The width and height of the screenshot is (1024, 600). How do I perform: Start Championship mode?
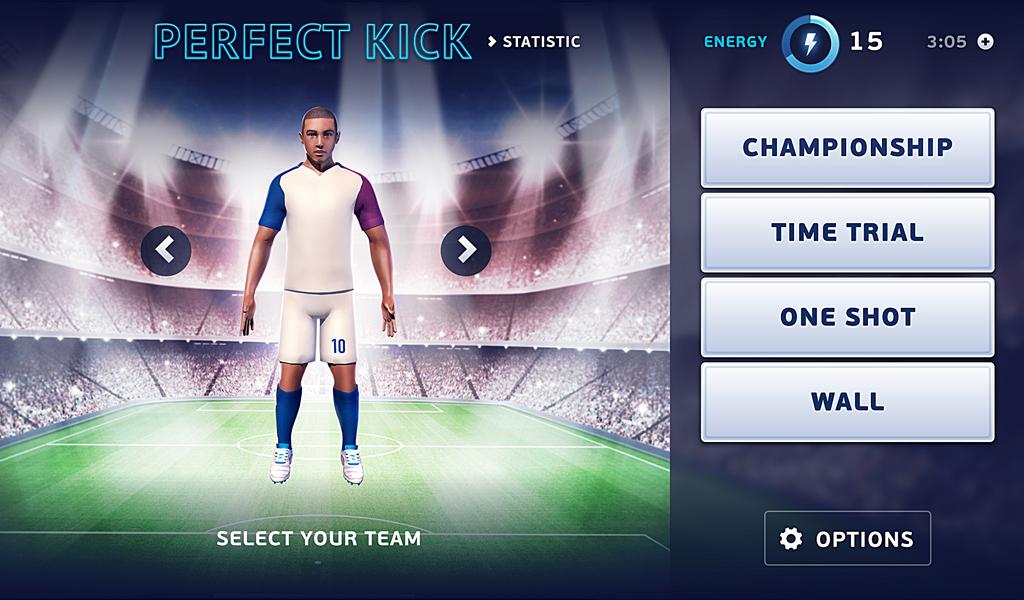click(x=847, y=148)
